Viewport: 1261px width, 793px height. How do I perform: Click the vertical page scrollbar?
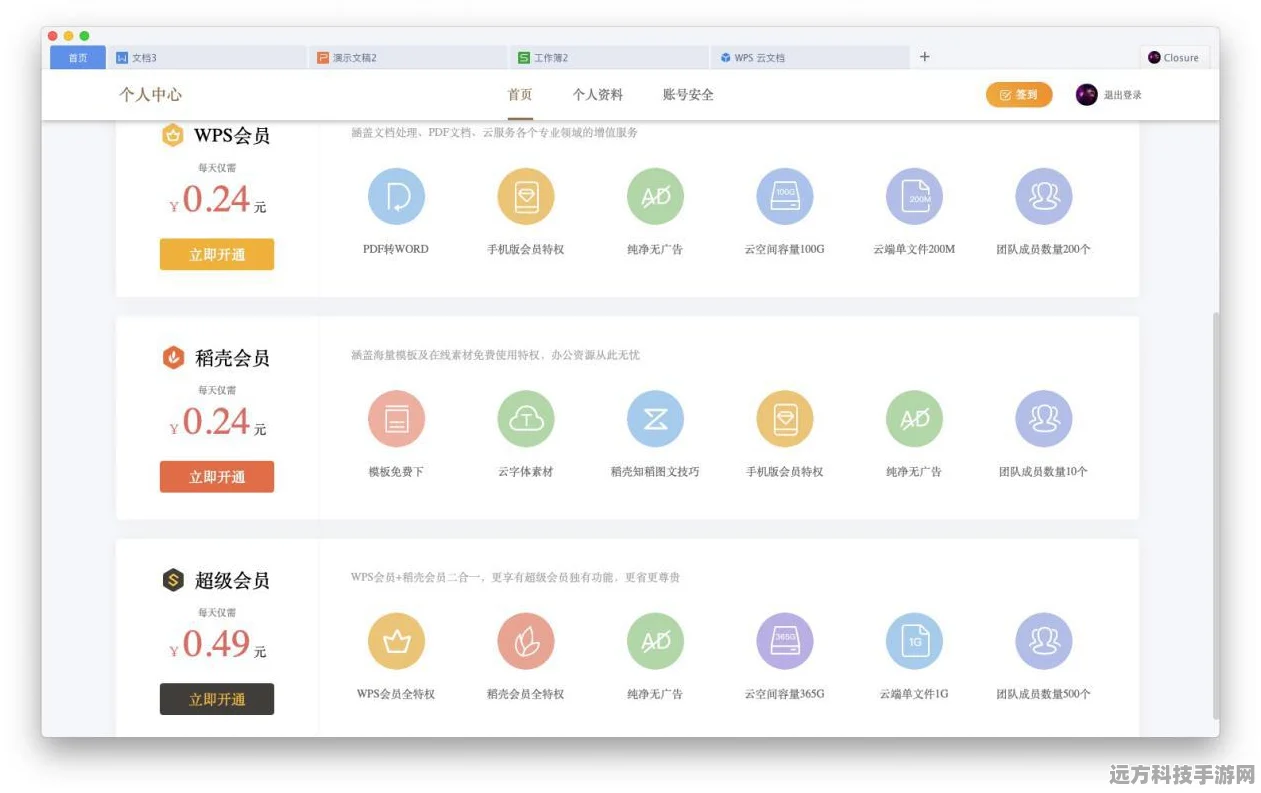tap(1215, 515)
